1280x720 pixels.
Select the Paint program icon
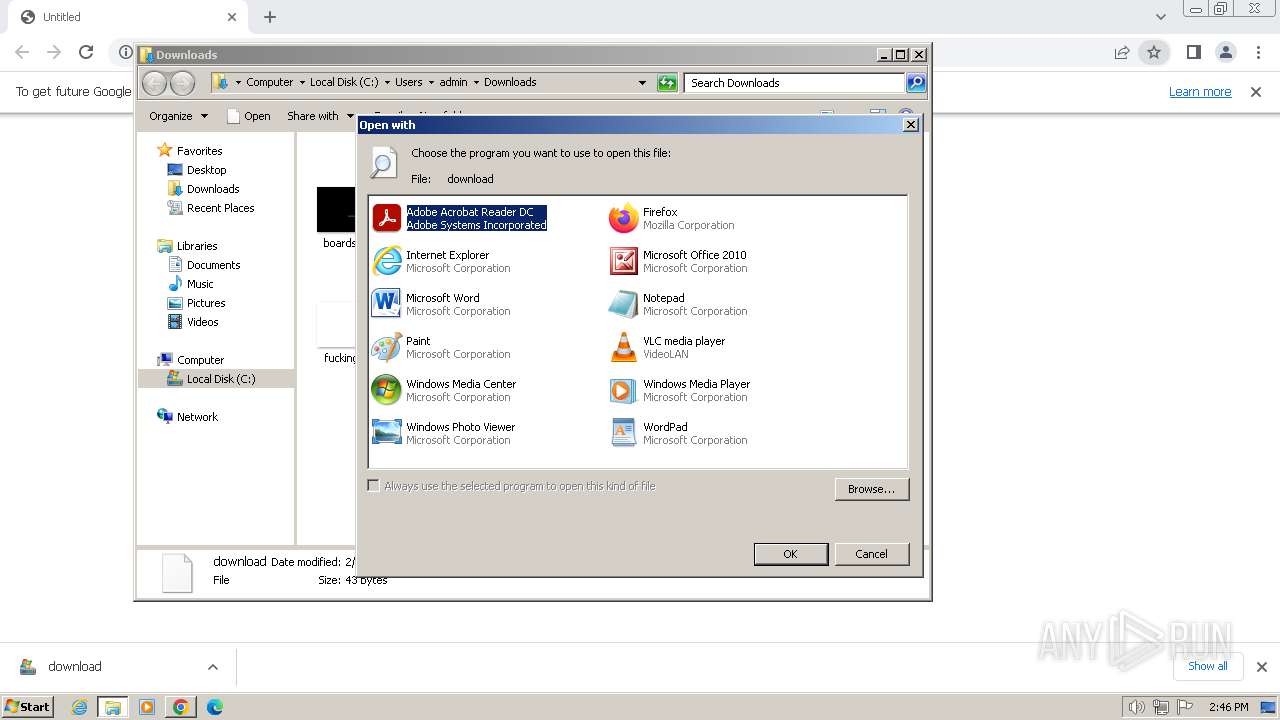click(387, 346)
